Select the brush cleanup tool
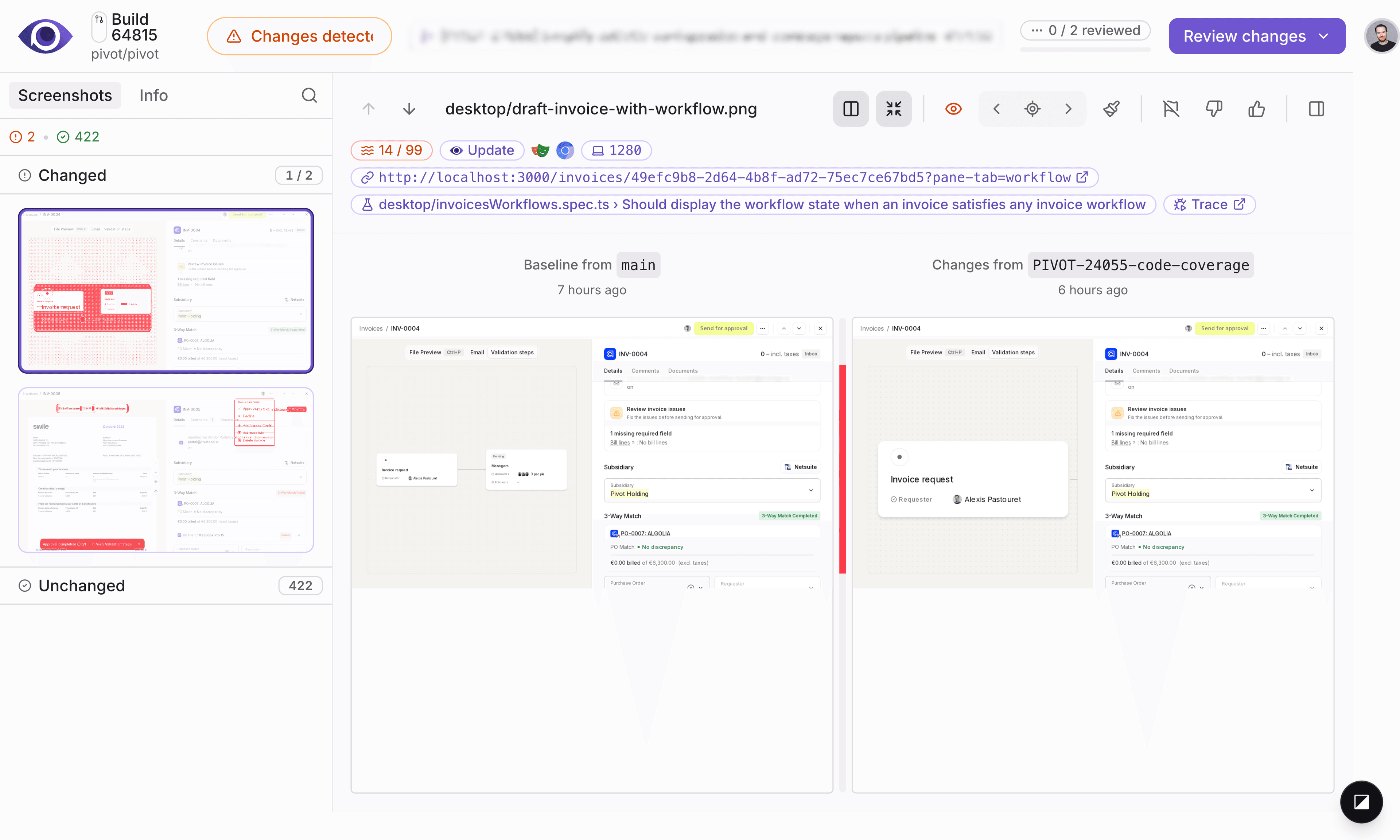1400x840 pixels. tap(1111, 108)
